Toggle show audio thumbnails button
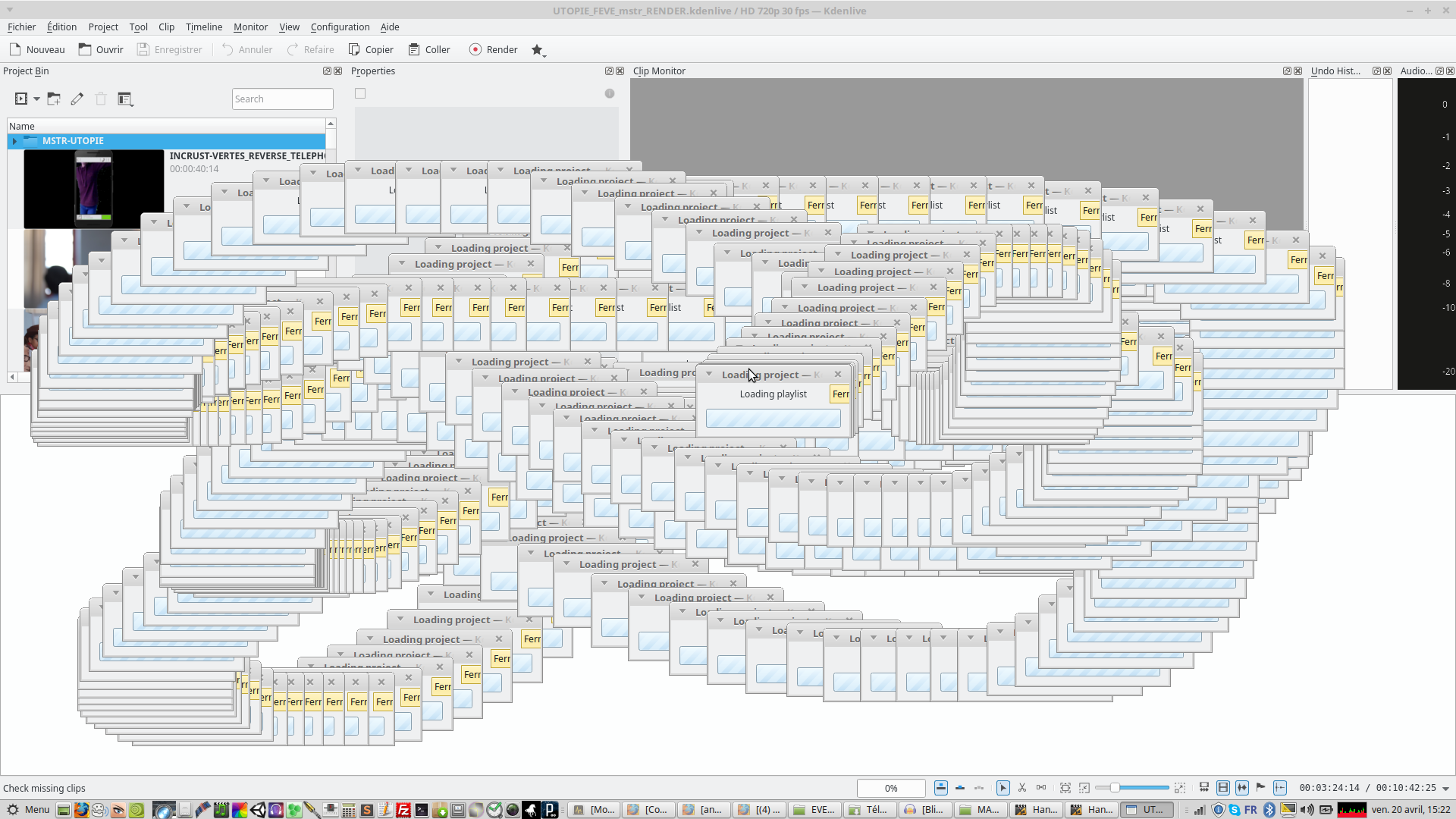The image size is (1456, 819). [1242, 788]
